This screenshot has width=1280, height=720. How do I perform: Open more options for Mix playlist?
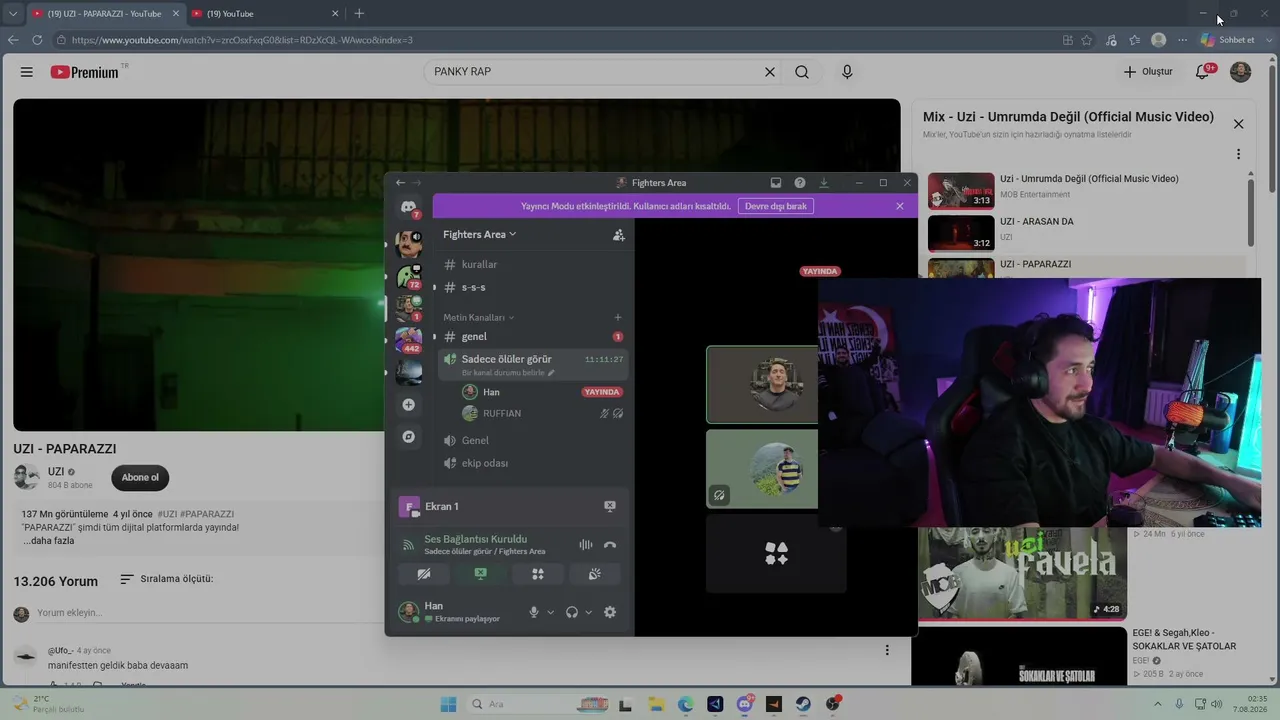pyautogui.click(x=1238, y=155)
